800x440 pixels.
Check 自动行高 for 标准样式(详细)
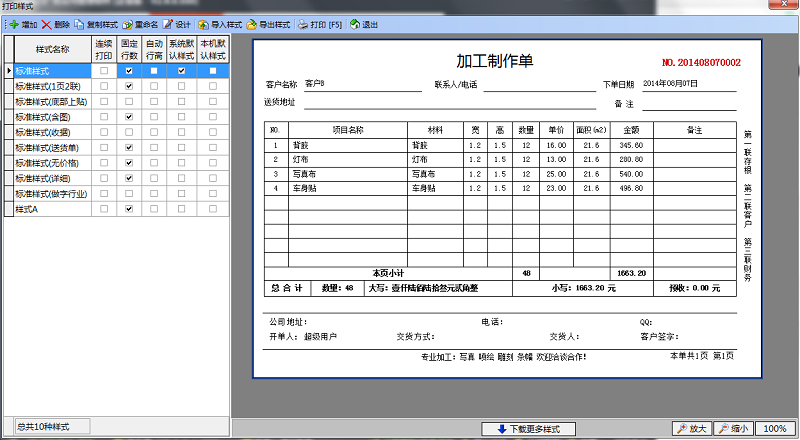154,178
